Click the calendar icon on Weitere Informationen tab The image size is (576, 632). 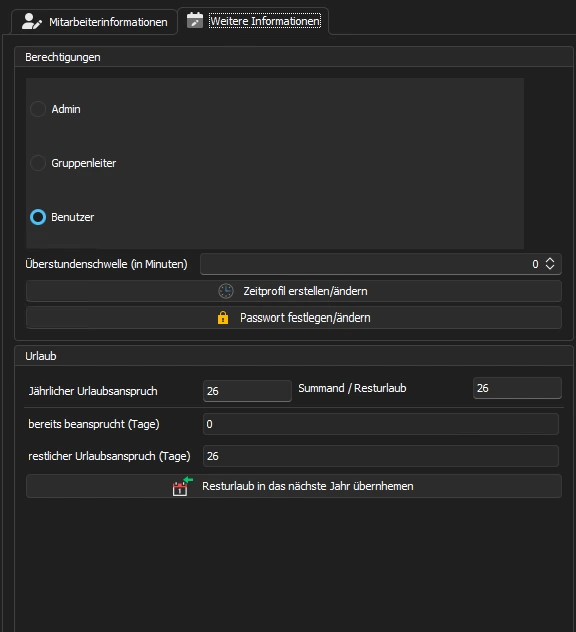click(195, 20)
